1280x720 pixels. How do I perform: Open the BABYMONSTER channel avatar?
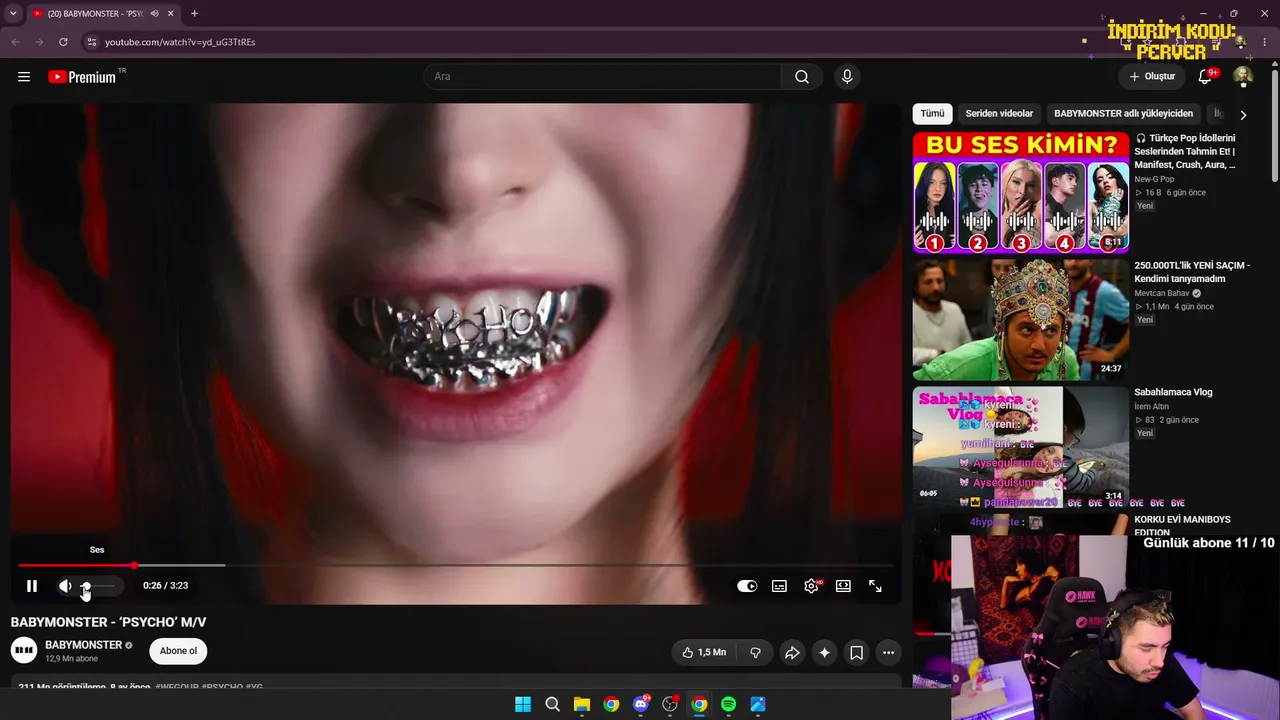point(24,651)
